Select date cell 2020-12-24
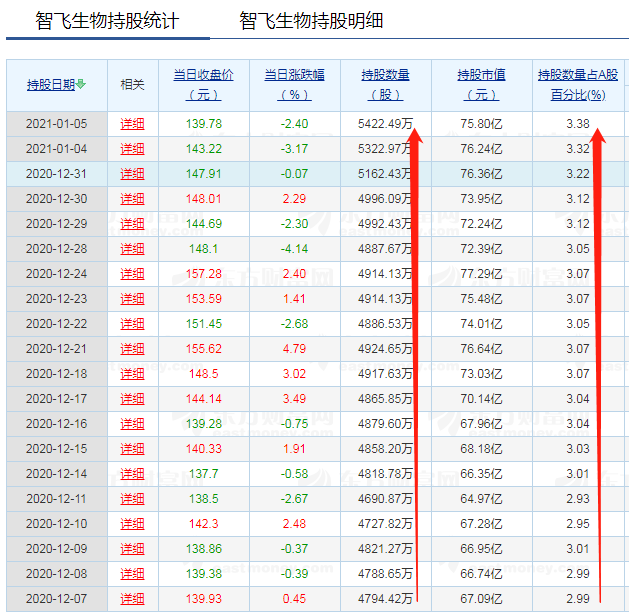Viewport: 629px width, 616px height. [x=57, y=274]
